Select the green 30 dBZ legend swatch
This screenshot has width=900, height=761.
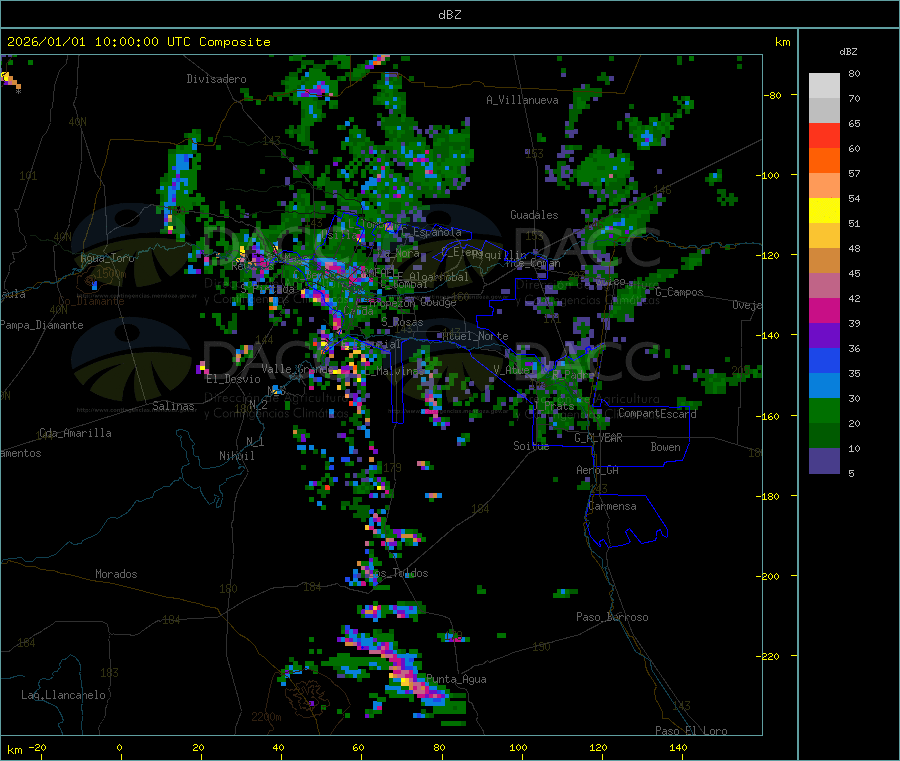(x=824, y=410)
